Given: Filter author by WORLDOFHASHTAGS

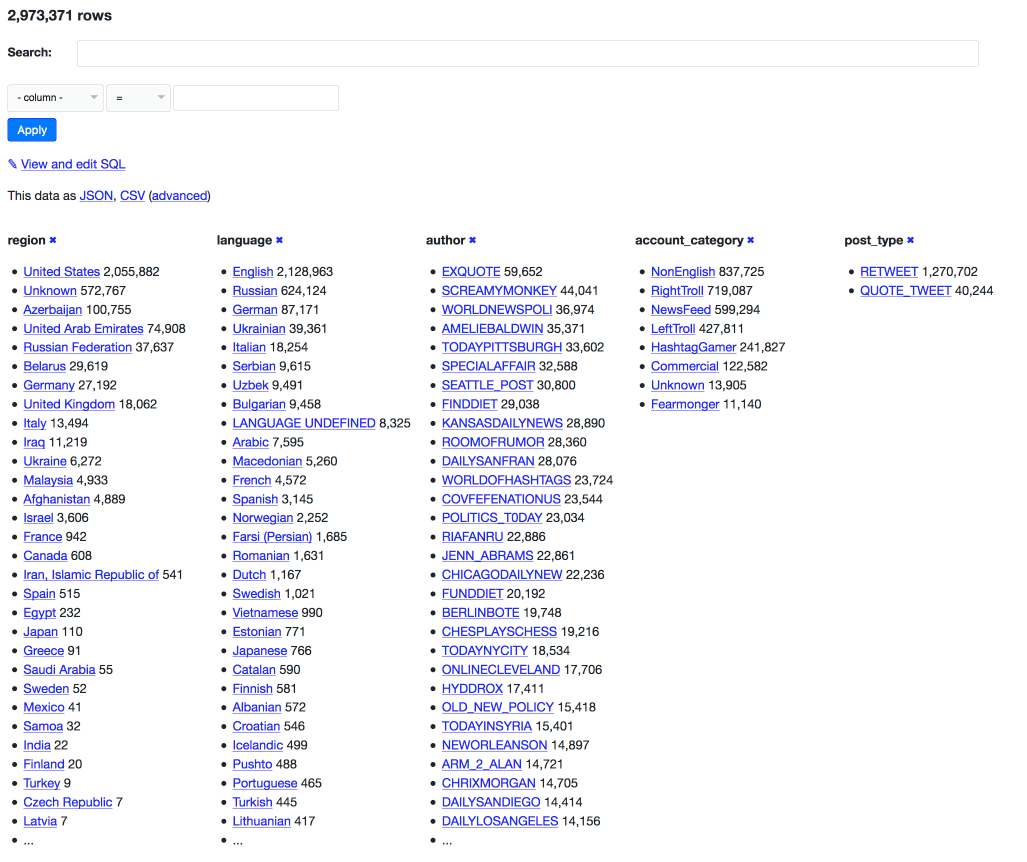Looking at the screenshot, I should 506,480.
